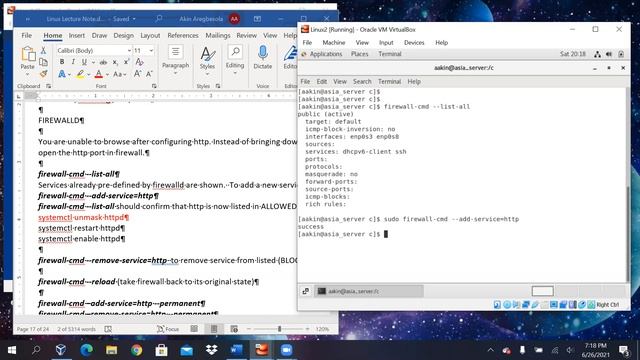Viewport: 640px width, 360px height.
Task: Expand the Paragraph group dropdown
Action: 176,73
